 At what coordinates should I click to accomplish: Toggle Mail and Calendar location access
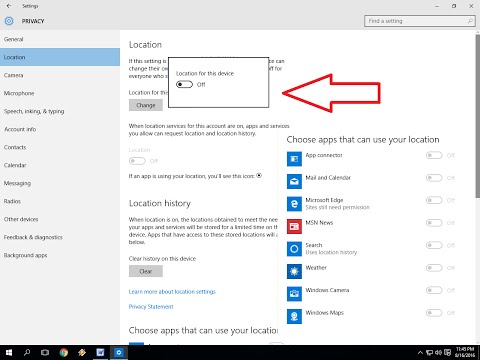point(434,178)
